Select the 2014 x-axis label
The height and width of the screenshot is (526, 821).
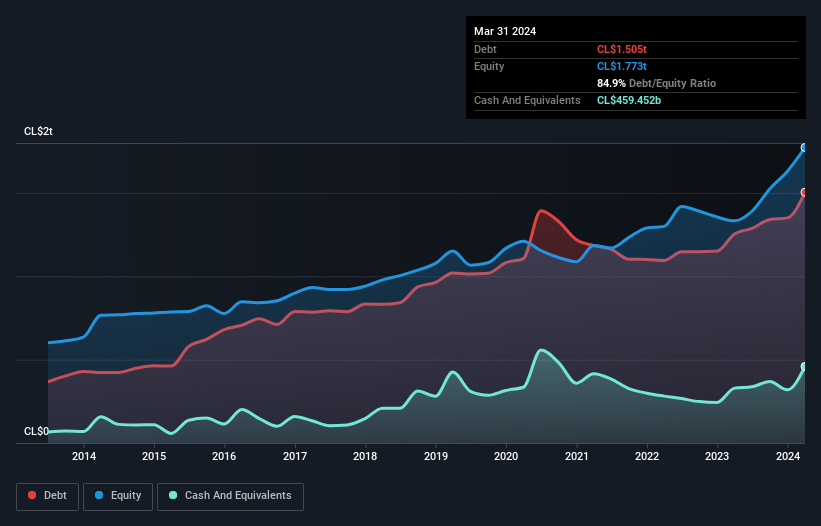coord(84,456)
